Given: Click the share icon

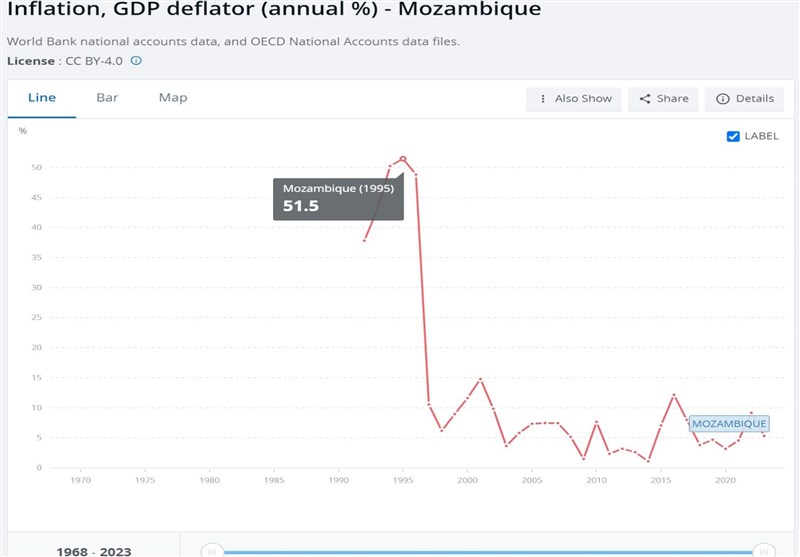Looking at the screenshot, I should 645,99.
